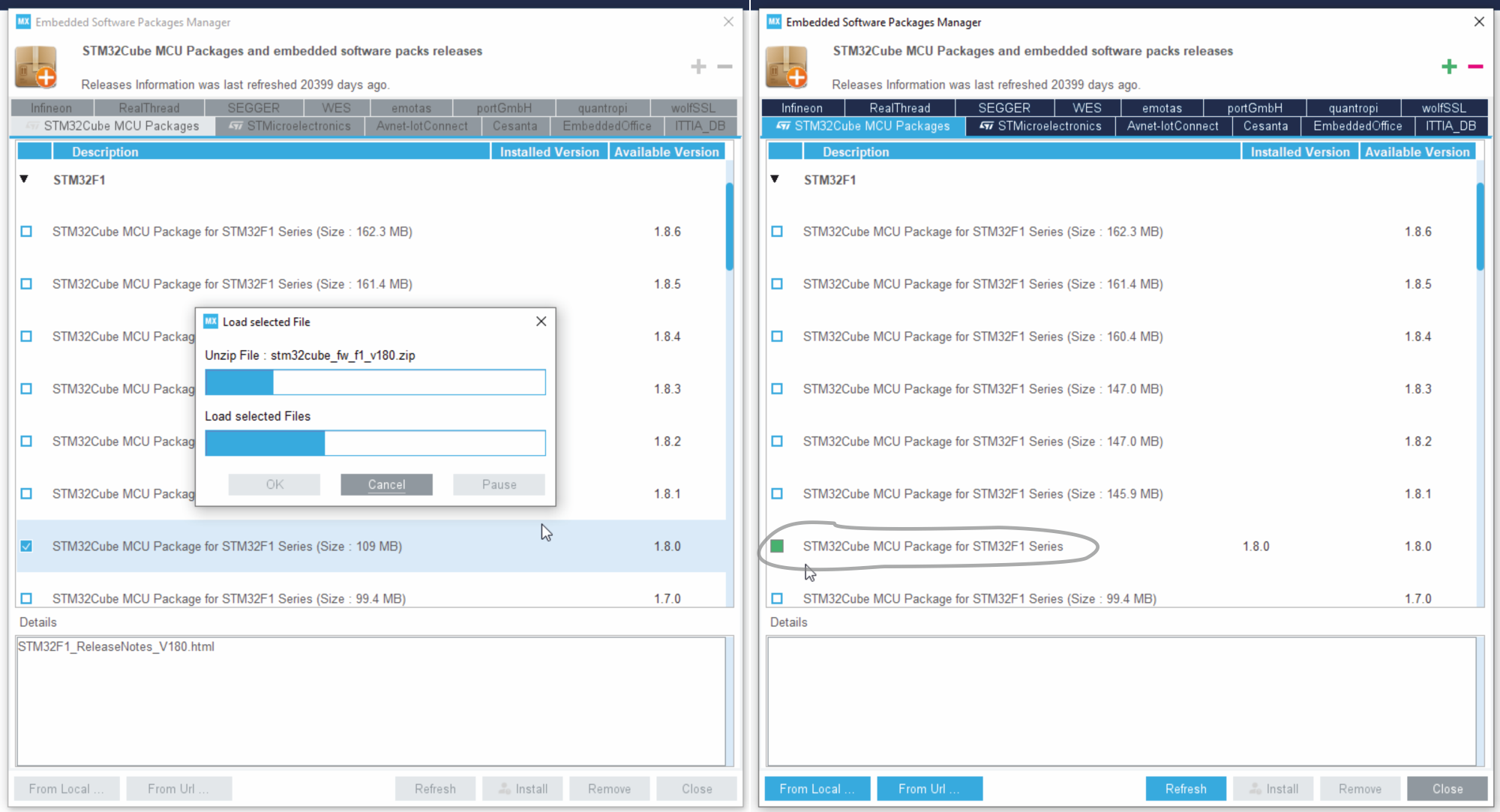
Task: Open the quantropi tab in the right window
Action: pyautogui.click(x=1353, y=108)
